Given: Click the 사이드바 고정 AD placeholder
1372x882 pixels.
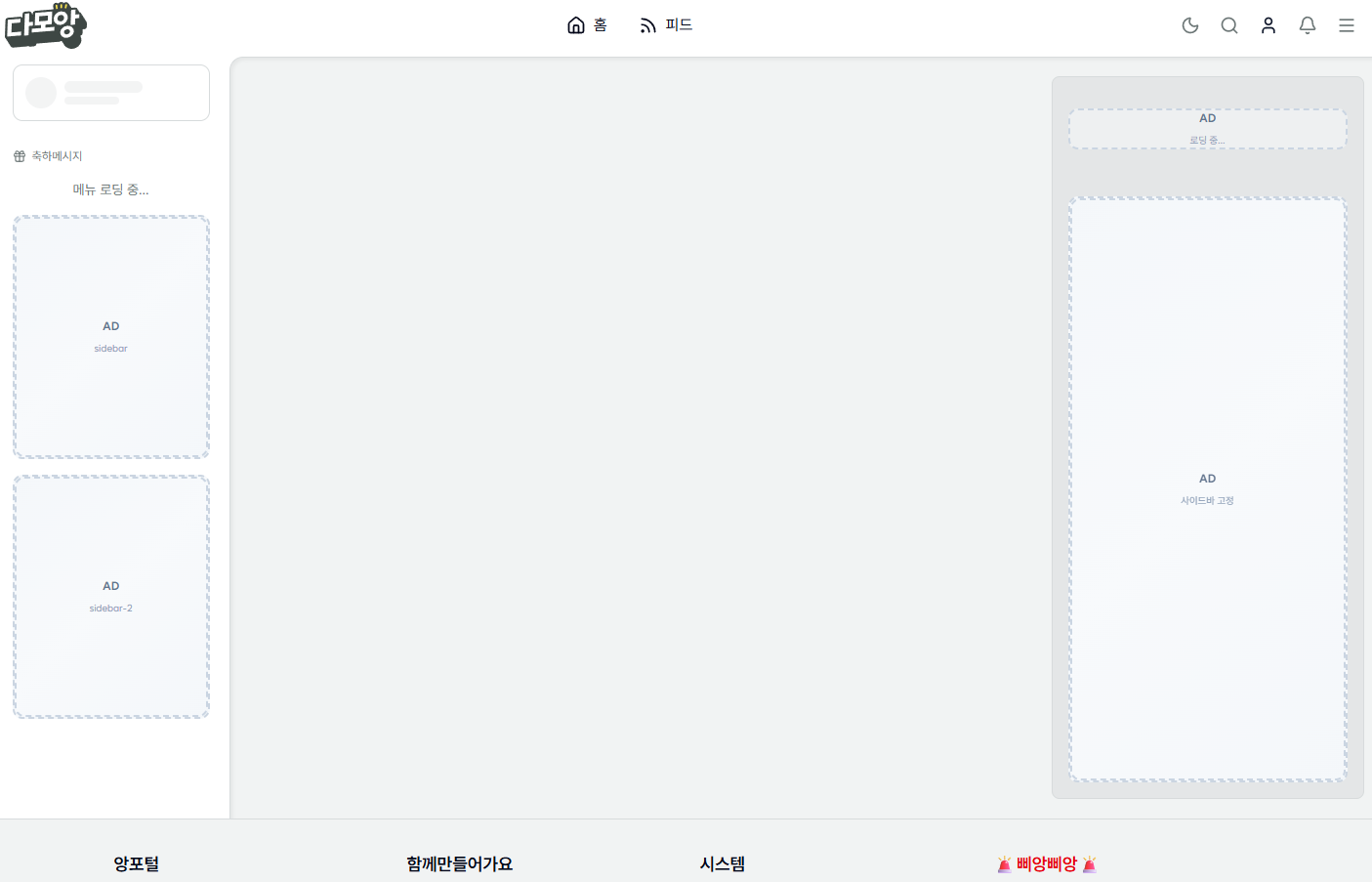Looking at the screenshot, I should point(1208,489).
